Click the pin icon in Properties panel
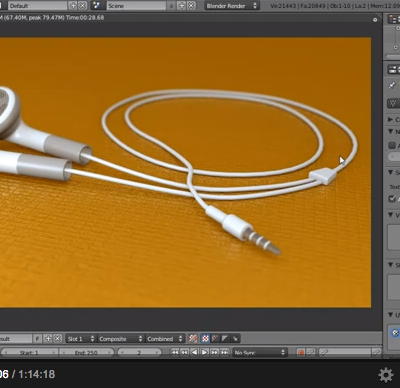Viewport: 400px width, 388px height. [392, 86]
